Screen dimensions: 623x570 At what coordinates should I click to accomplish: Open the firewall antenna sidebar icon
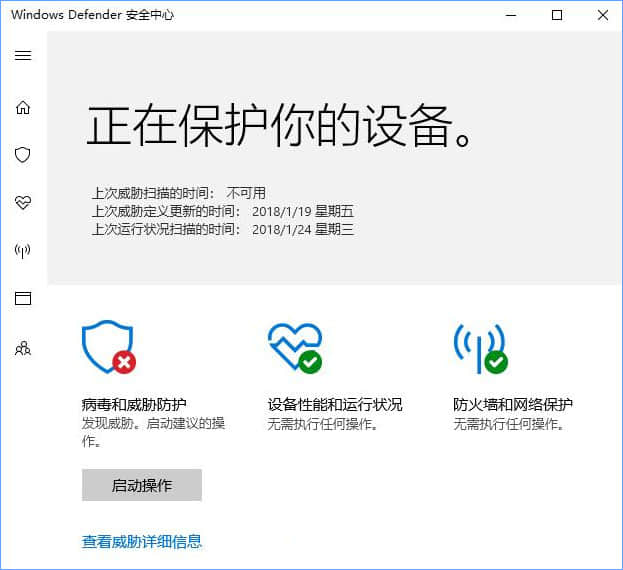(x=23, y=251)
